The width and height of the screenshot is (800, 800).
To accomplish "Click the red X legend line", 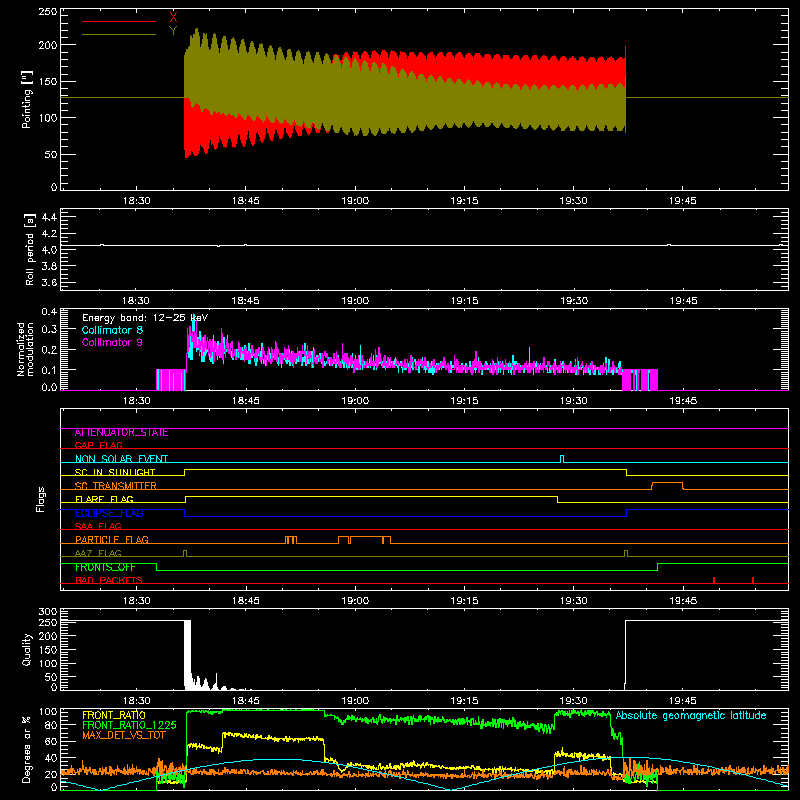I will (119, 21).
